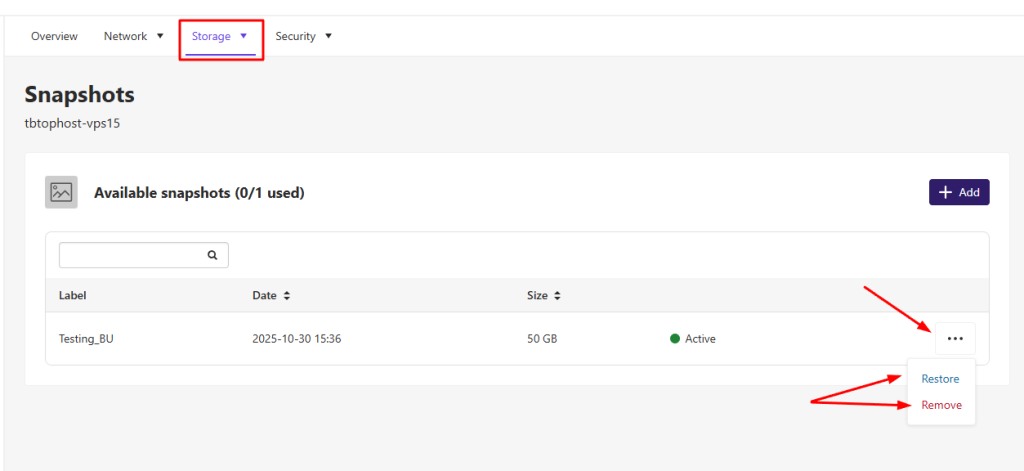Expand the Storage dropdown arrow
Image resolution: width=1024 pixels, height=471 pixels.
point(243,36)
